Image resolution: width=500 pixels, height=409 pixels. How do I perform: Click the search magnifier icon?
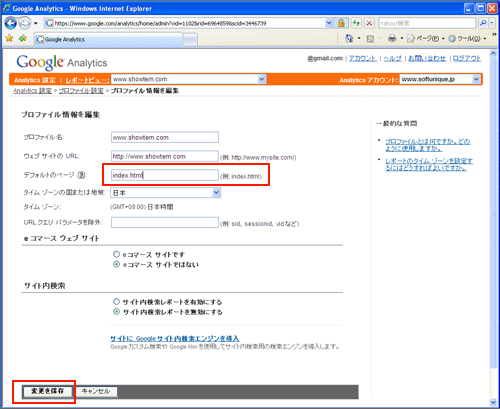click(483, 23)
